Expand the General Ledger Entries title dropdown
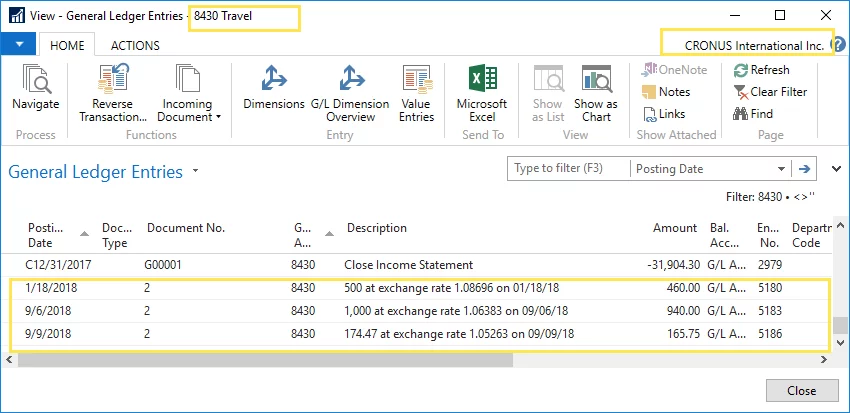The width and height of the screenshot is (850, 413). [196, 171]
